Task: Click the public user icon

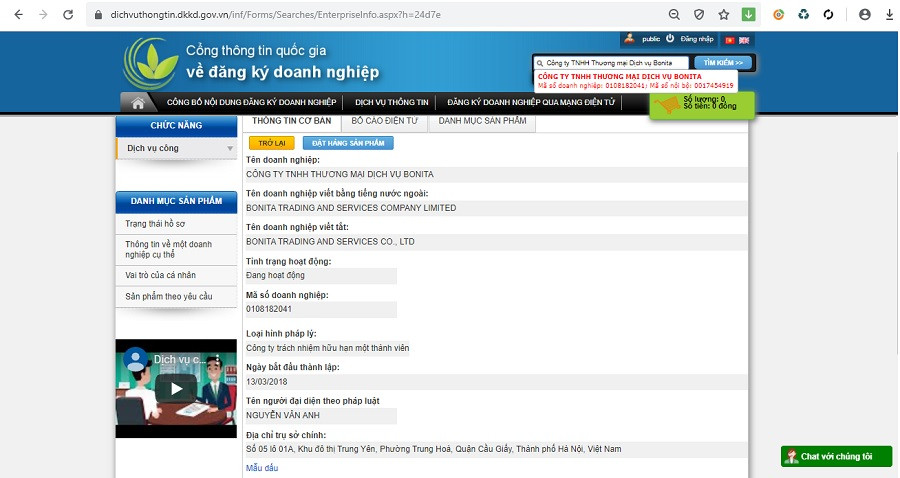Action: point(630,38)
